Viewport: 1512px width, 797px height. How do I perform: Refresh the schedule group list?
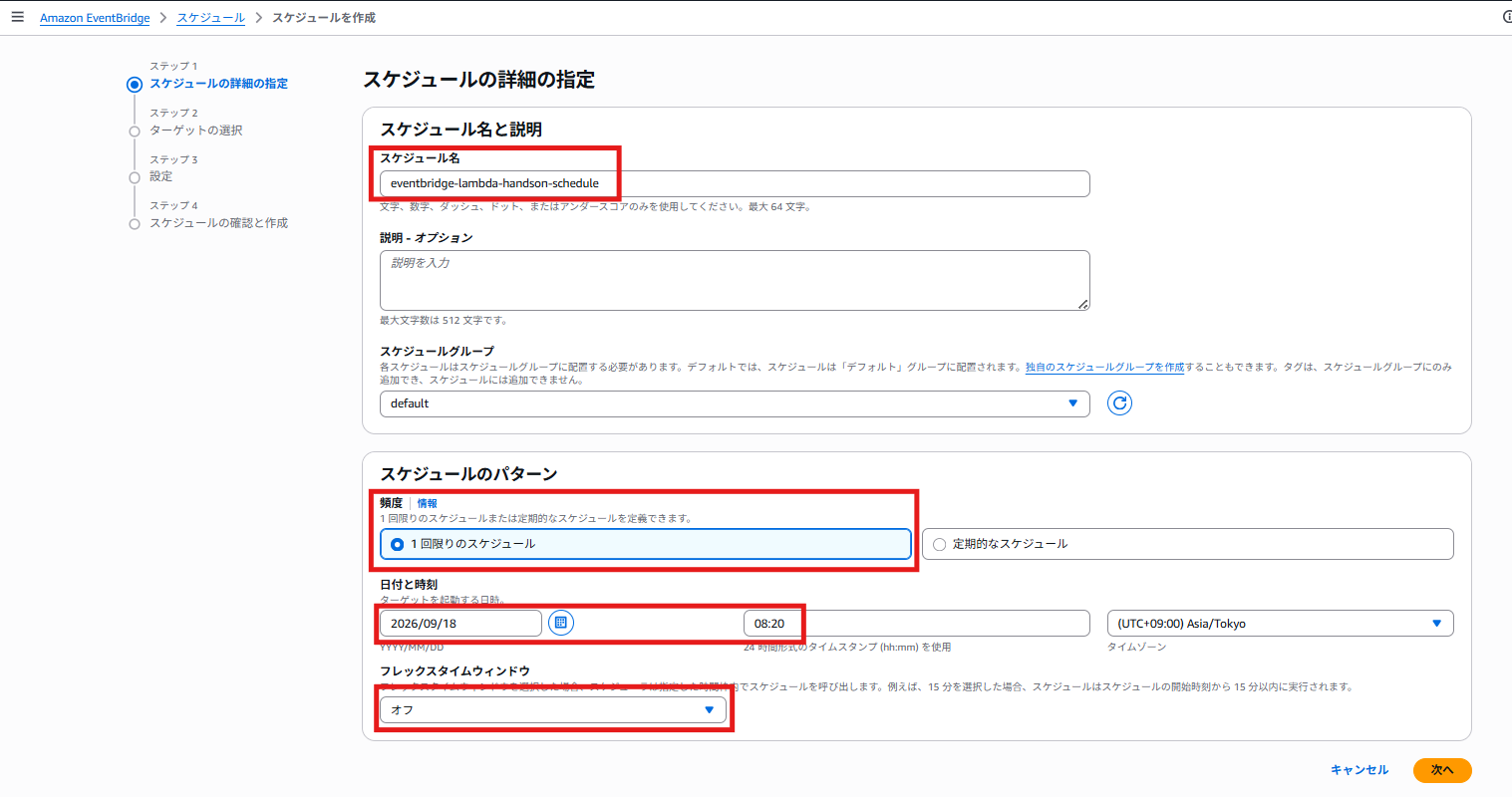point(1120,403)
